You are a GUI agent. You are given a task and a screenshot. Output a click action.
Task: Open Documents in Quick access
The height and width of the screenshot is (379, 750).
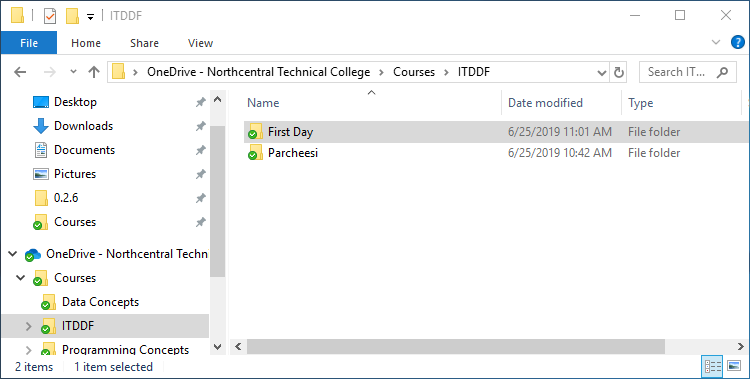coord(84,150)
